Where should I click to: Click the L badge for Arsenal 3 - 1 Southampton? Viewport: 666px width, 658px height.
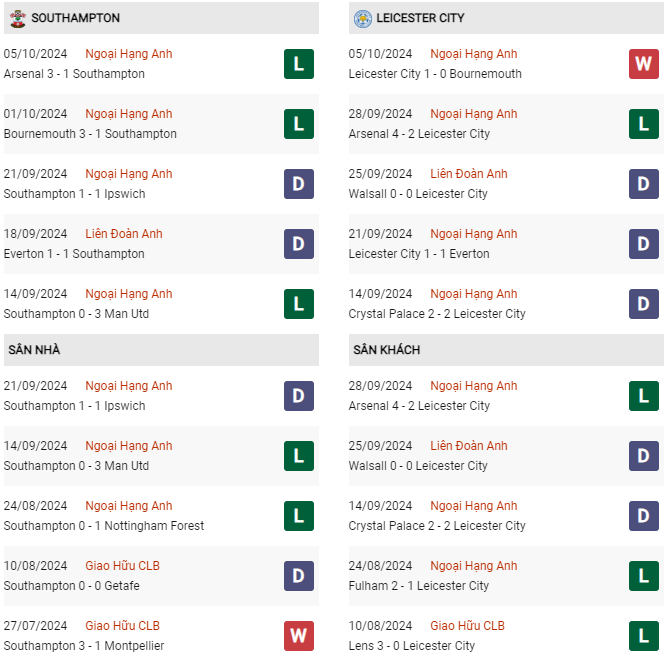coord(299,64)
